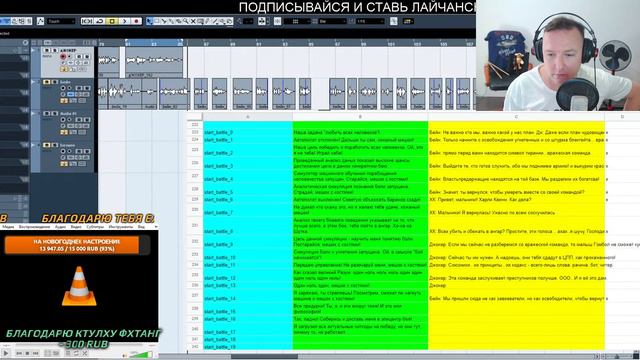Unmute the second Audio track
Viewport: 640px width, 360px height.
pyautogui.click(x=47, y=82)
